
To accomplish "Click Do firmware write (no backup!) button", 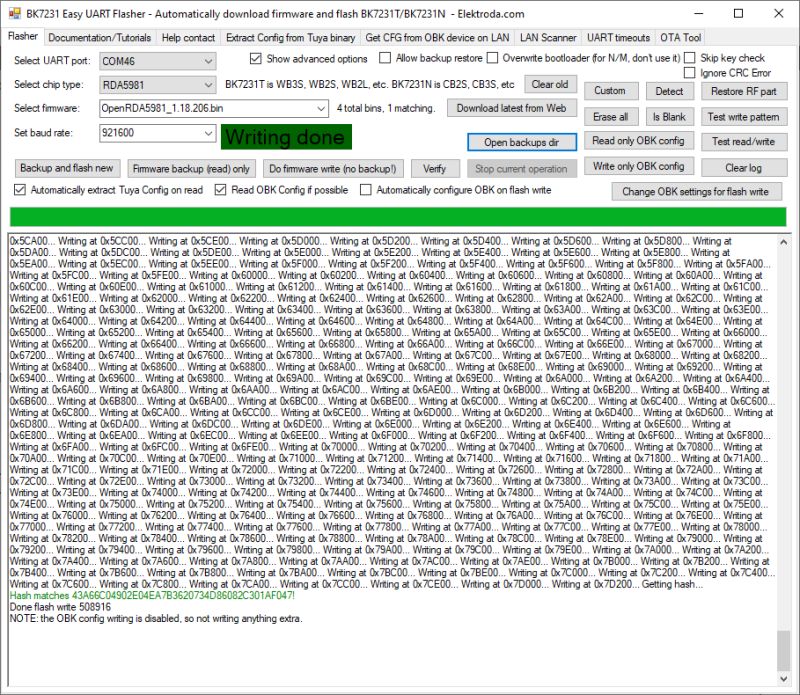I will (333, 168).
